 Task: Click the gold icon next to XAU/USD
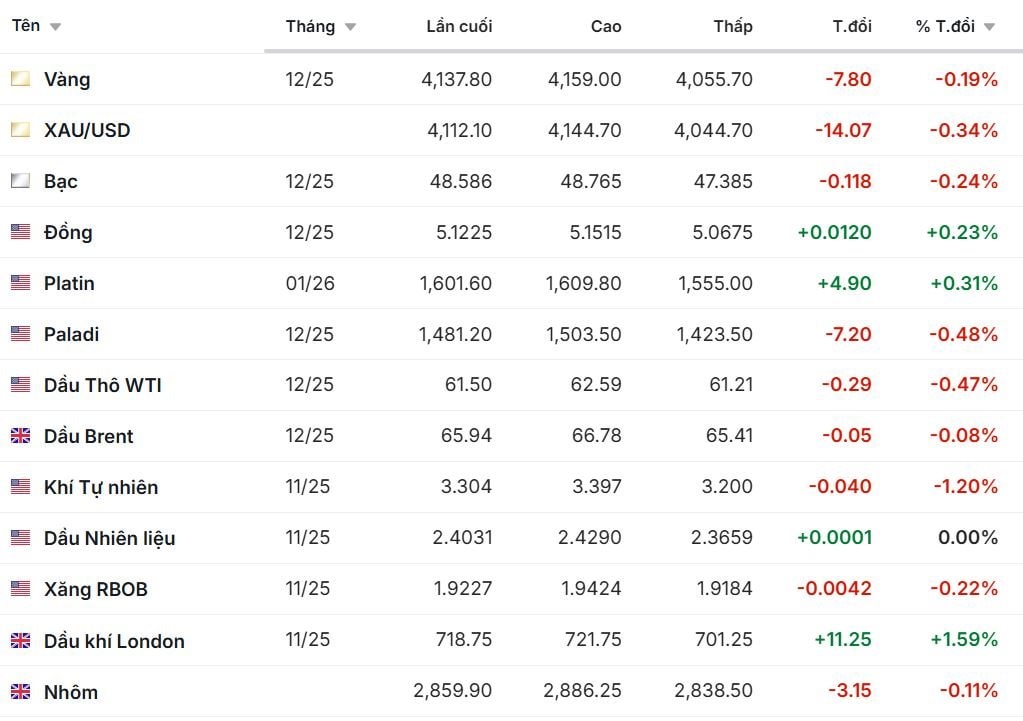coord(20,130)
